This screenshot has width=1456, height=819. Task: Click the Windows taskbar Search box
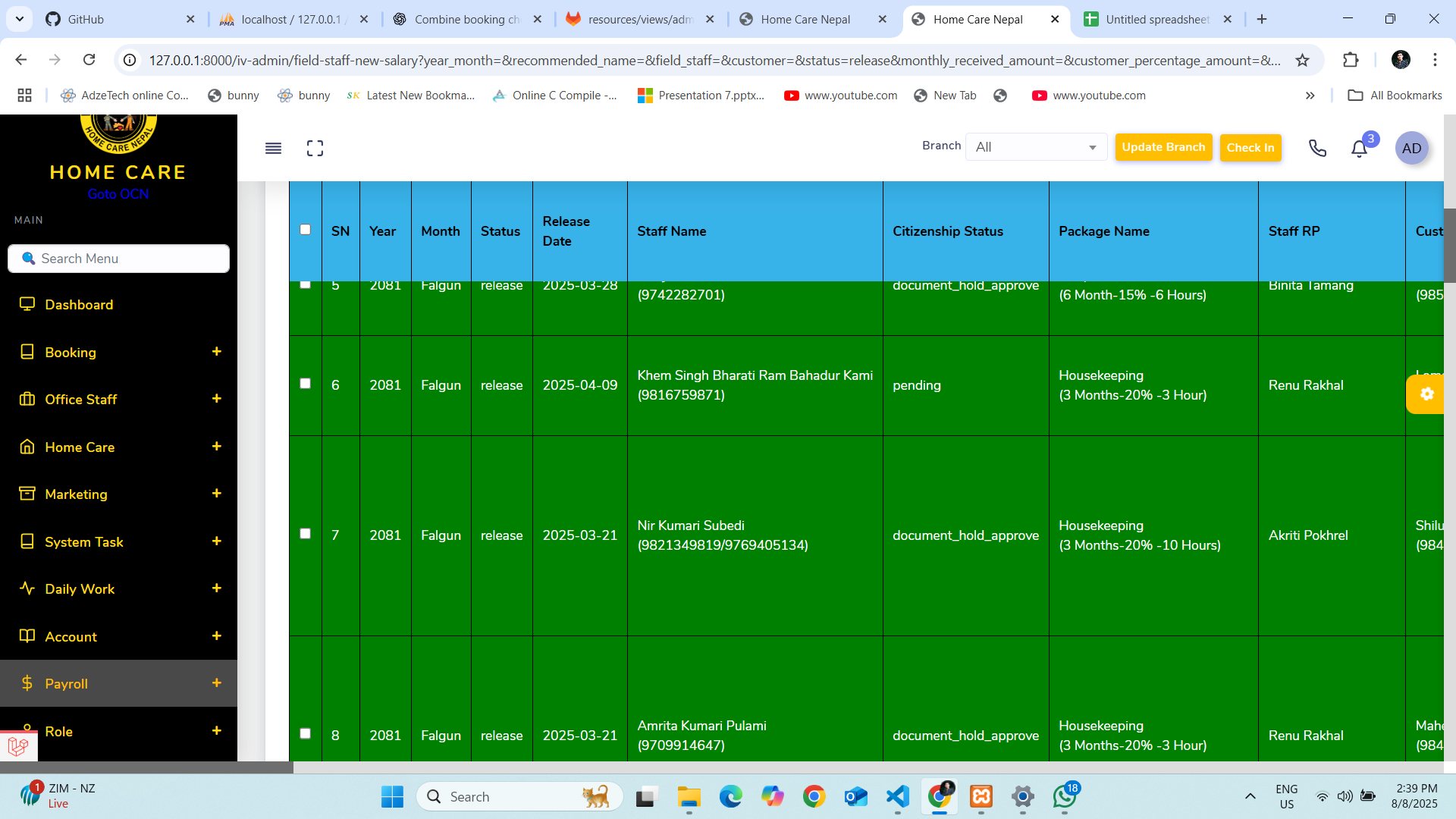click(519, 797)
